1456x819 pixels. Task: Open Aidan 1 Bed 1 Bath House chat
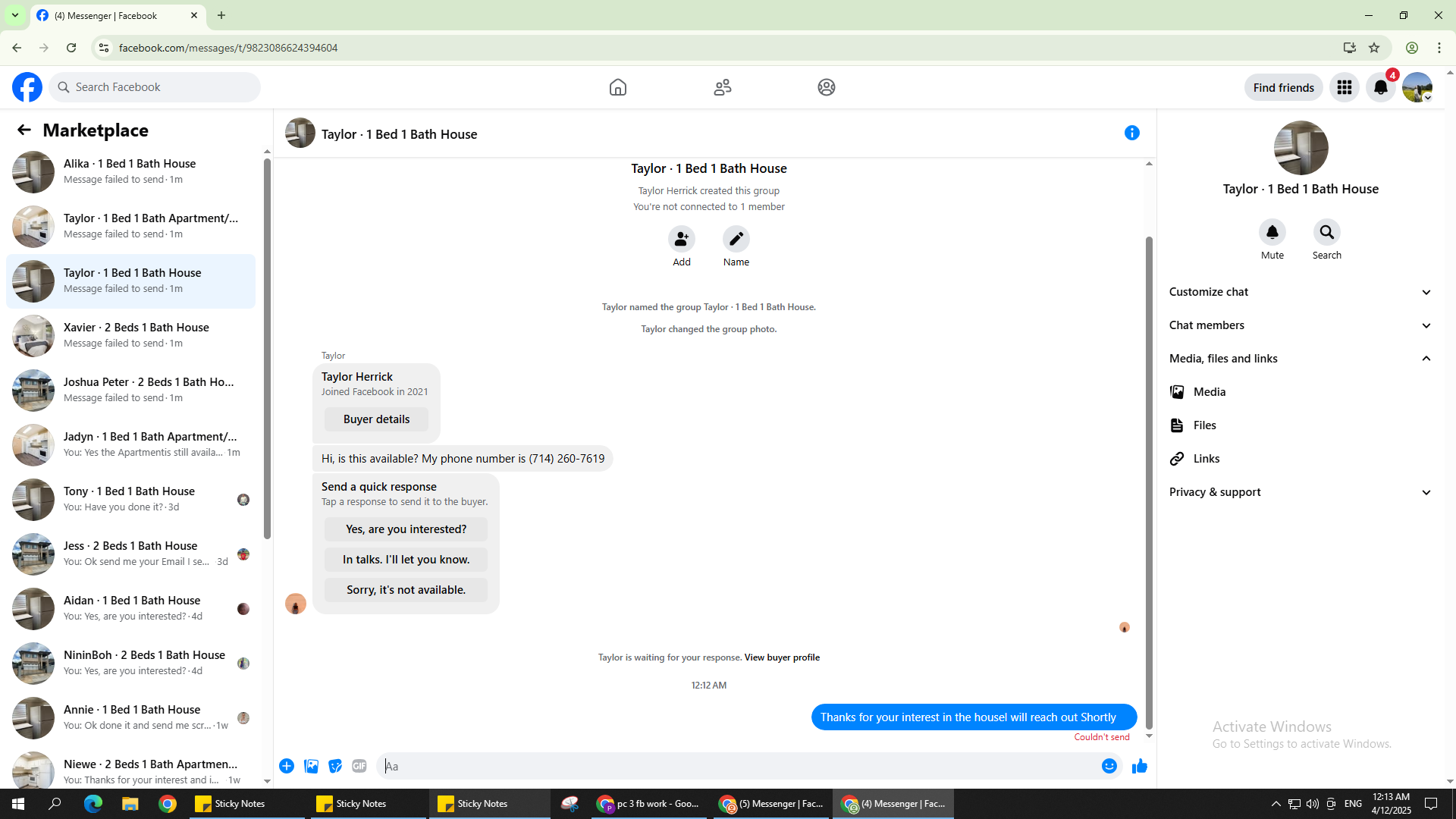tap(130, 609)
